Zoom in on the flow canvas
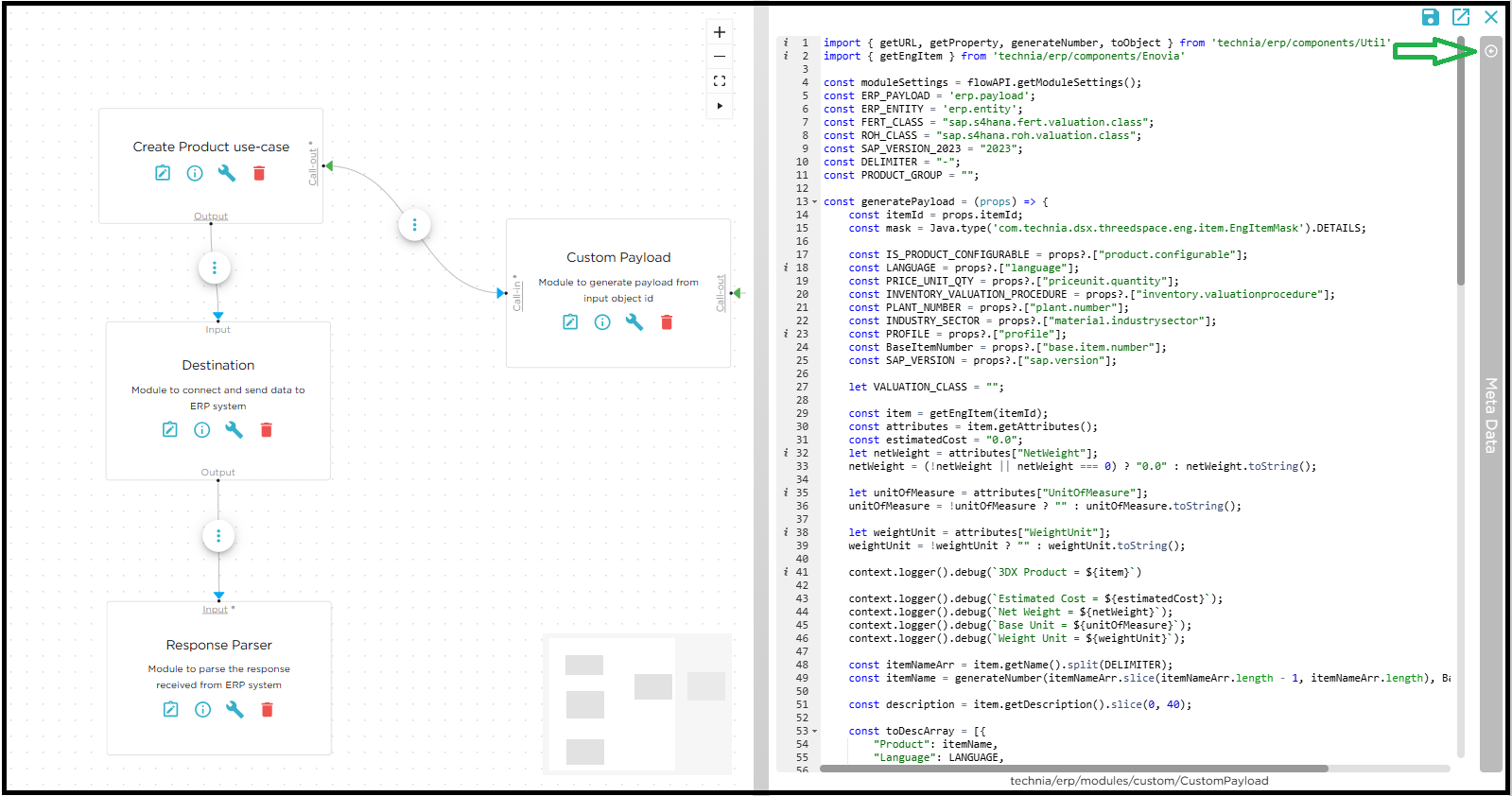 (x=720, y=32)
